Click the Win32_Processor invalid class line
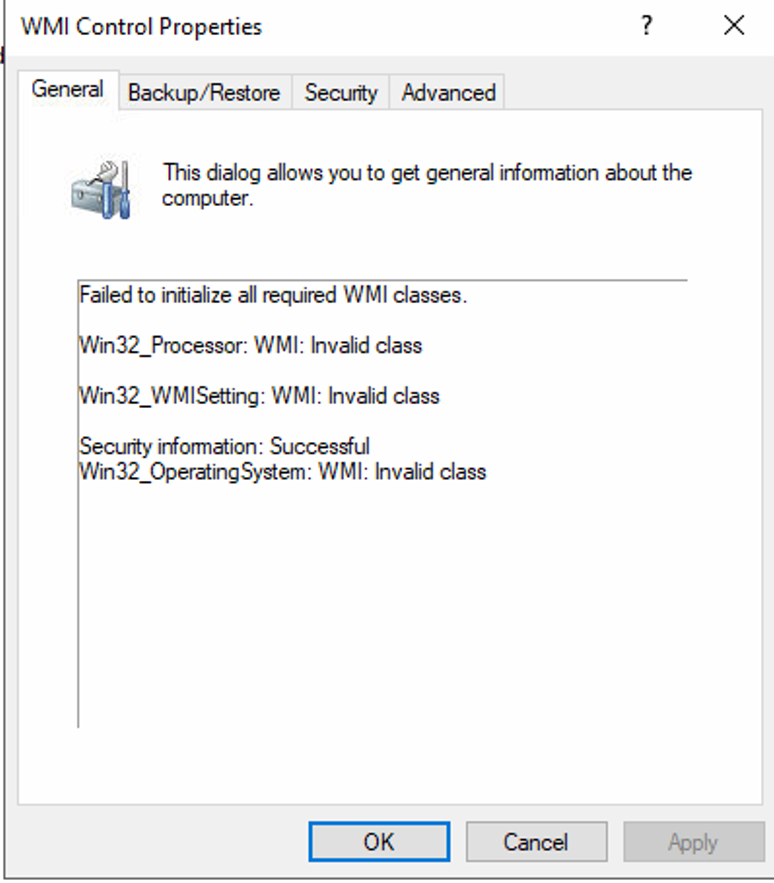Image resolution: width=774 pixels, height=883 pixels. (x=251, y=346)
